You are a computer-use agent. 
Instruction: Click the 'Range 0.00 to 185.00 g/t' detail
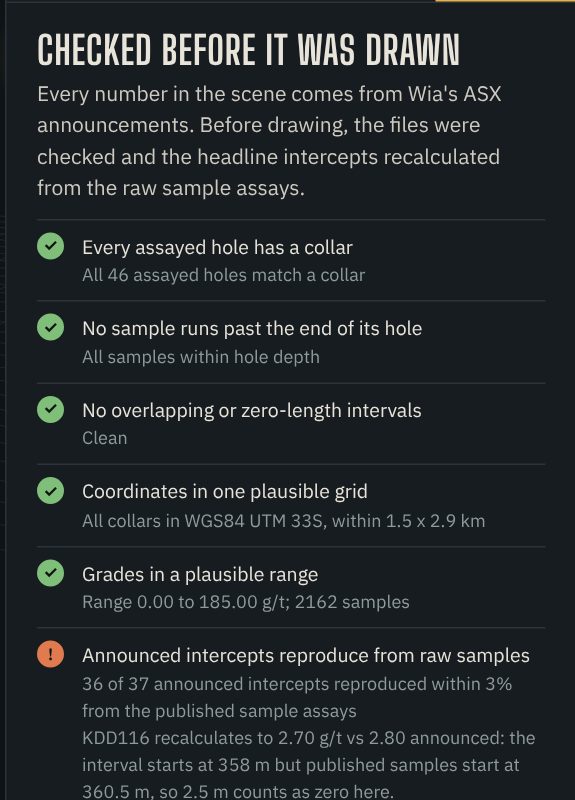point(184,603)
